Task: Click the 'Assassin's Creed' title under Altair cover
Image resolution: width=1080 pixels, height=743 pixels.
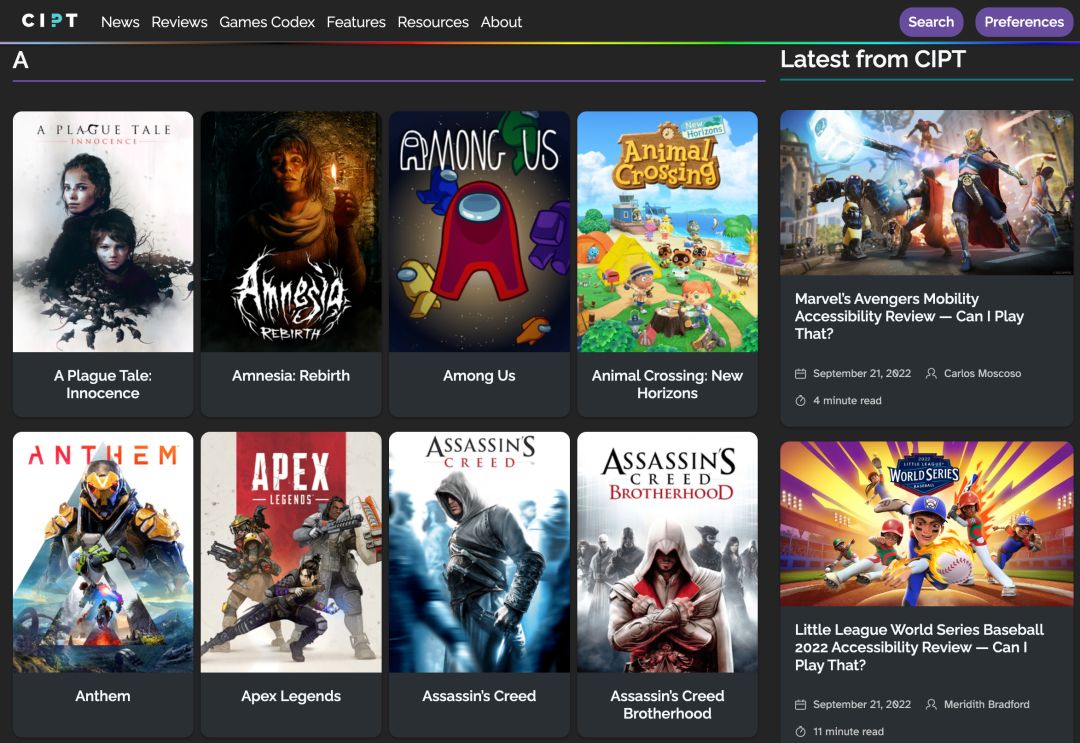Action: pyautogui.click(x=479, y=696)
